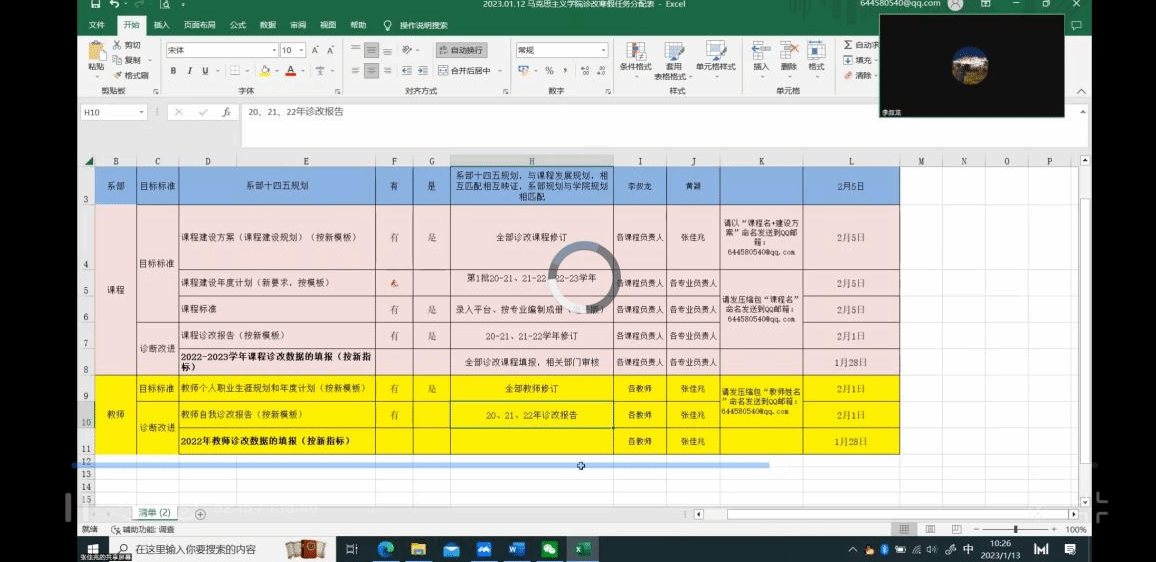The width and height of the screenshot is (1156, 562).
Task: Click the Format cells (格式) icon
Action: [816, 51]
